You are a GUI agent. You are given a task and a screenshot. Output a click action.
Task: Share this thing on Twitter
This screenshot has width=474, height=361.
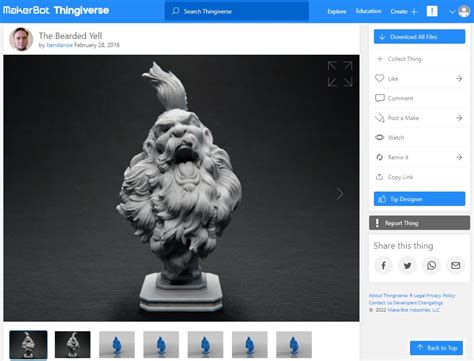pyautogui.click(x=407, y=265)
